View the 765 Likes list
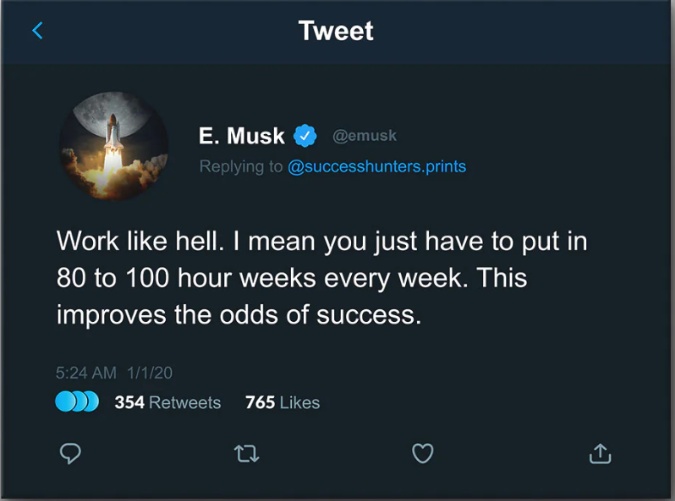The height and width of the screenshot is (501, 675). tap(282, 402)
